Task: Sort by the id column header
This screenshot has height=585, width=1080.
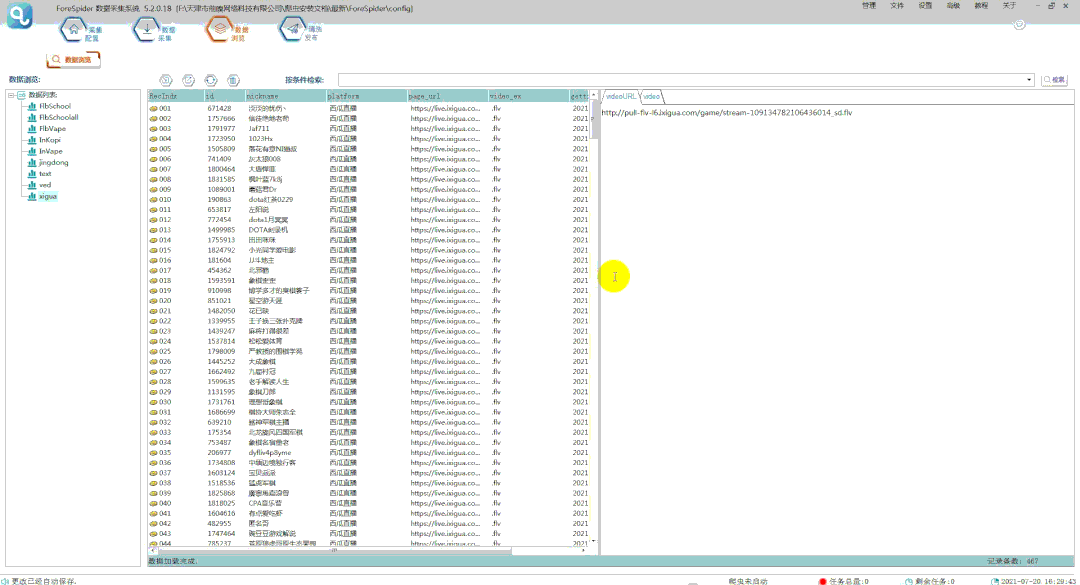Action: click(x=225, y=96)
